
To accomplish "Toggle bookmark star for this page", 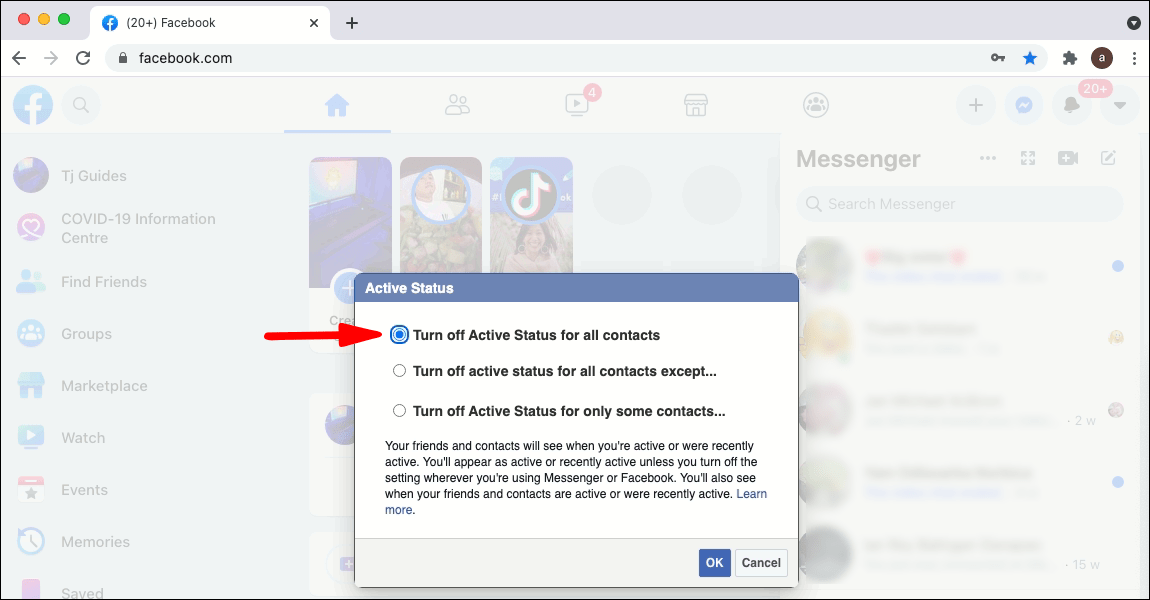I will (x=1030, y=58).
